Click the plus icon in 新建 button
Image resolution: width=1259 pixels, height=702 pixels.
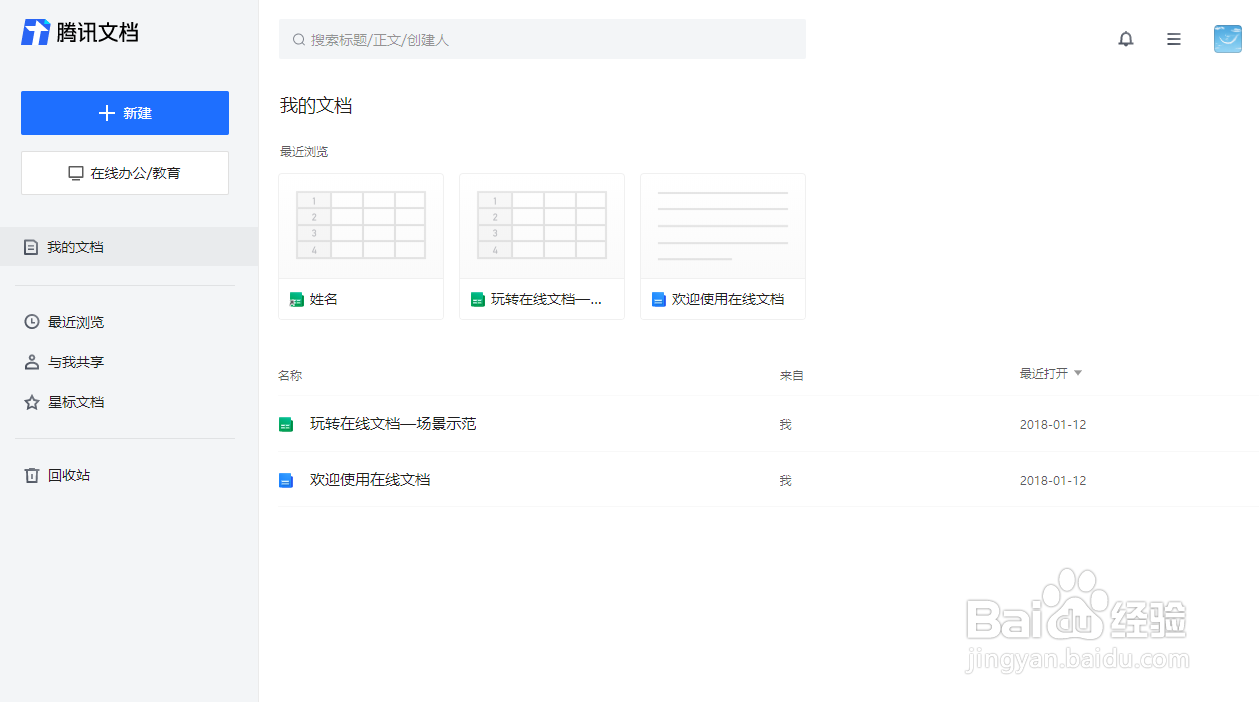click(x=107, y=113)
